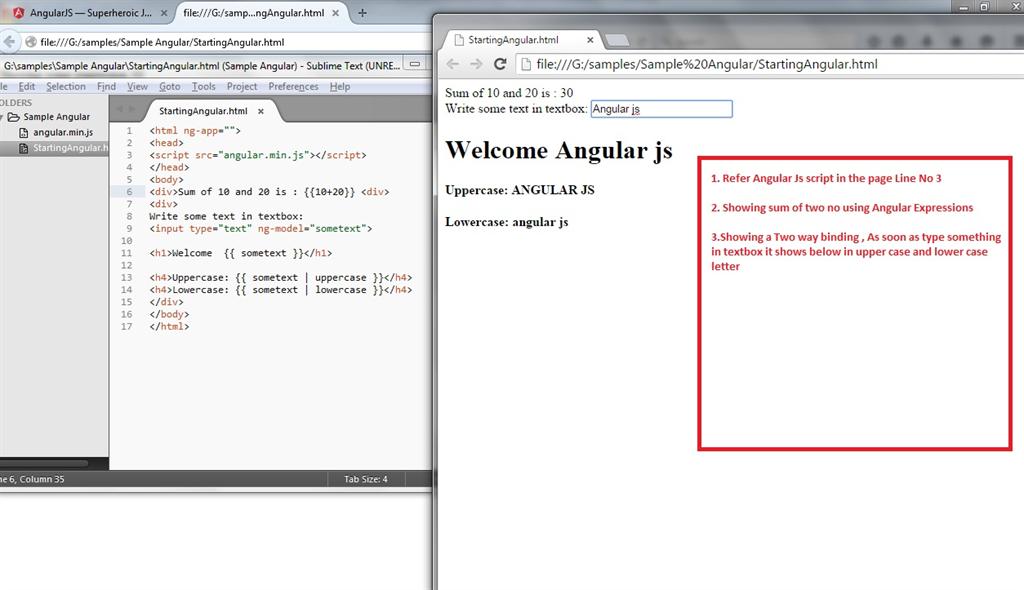Viewport: 1024px width, 590px height.
Task: Open the View menu
Action: 137,86
